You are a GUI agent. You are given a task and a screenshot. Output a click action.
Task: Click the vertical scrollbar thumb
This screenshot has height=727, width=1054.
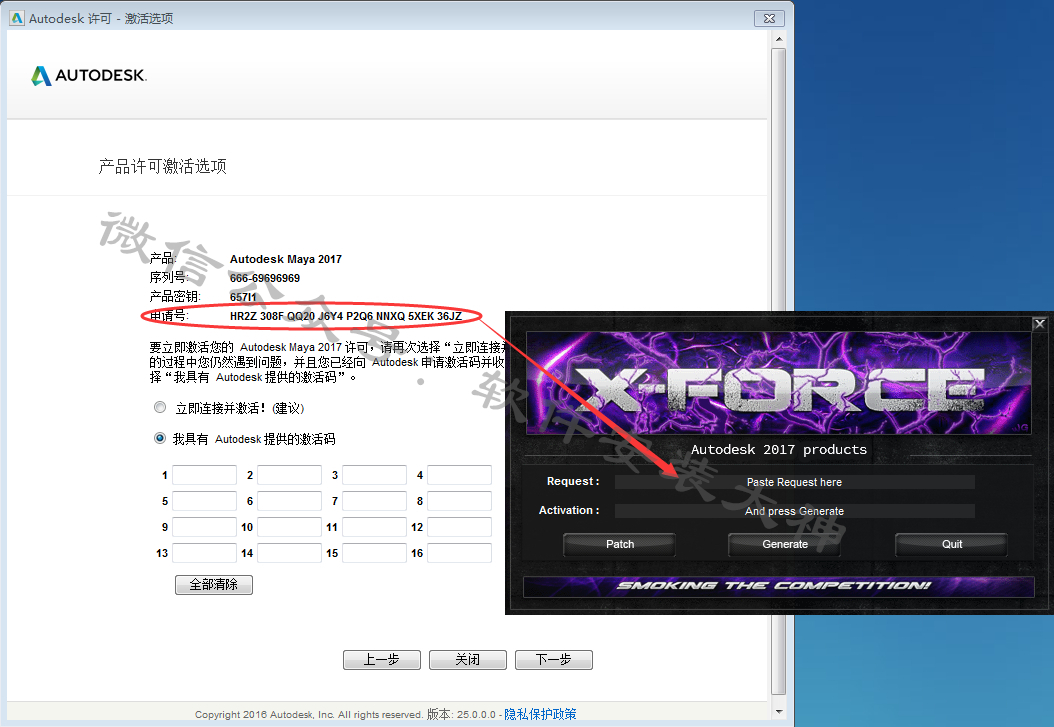click(x=779, y=372)
